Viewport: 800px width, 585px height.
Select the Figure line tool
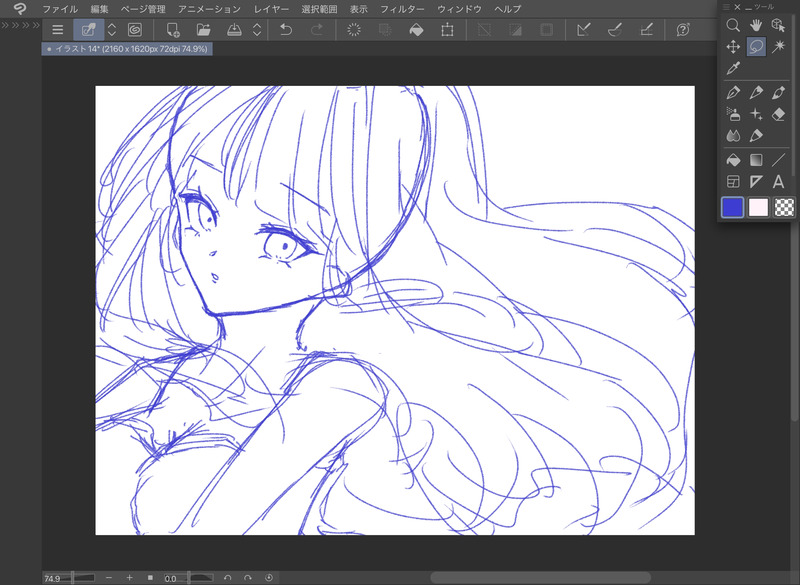coord(778,160)
